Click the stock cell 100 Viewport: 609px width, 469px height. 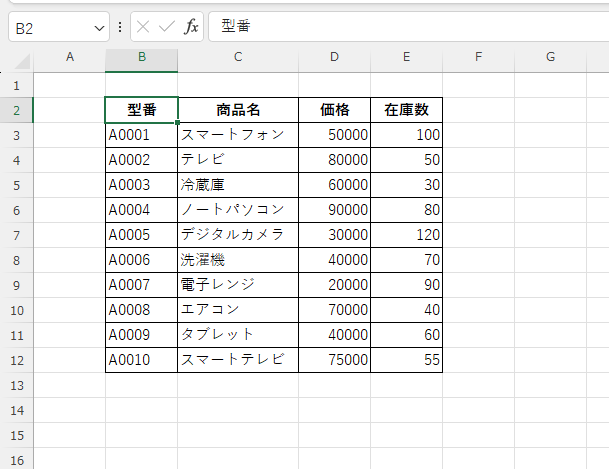(x=406, y=135)
